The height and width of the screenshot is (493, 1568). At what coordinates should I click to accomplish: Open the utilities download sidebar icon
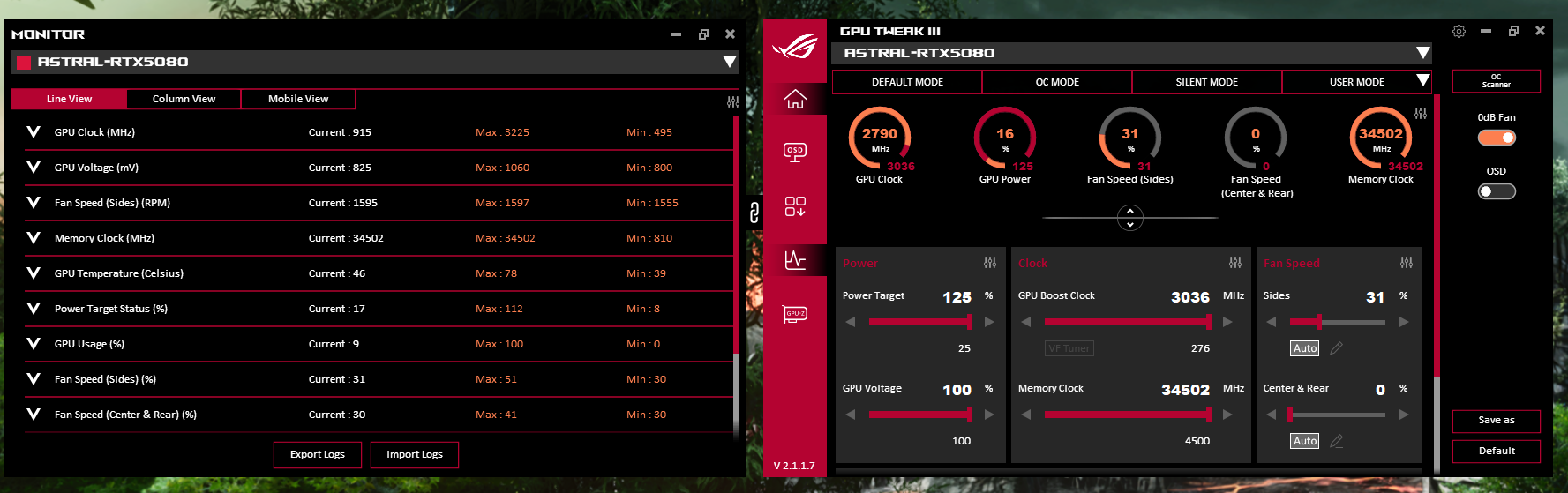click(795, 206)
